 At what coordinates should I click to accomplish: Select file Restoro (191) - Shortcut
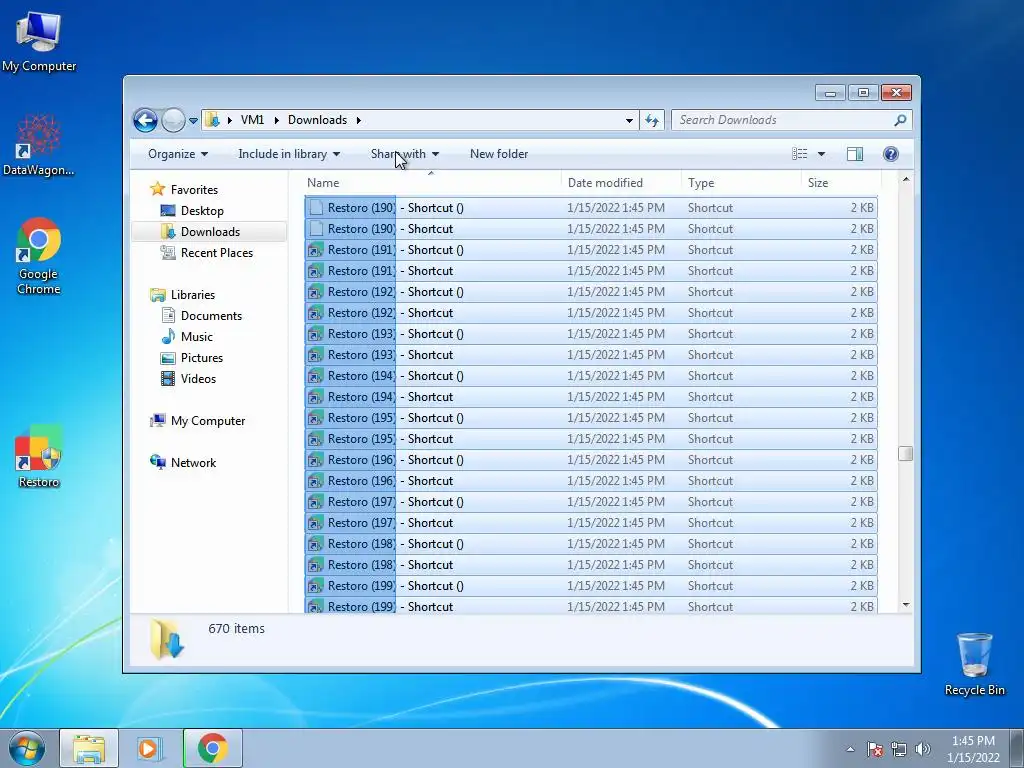tap(590, 271)
